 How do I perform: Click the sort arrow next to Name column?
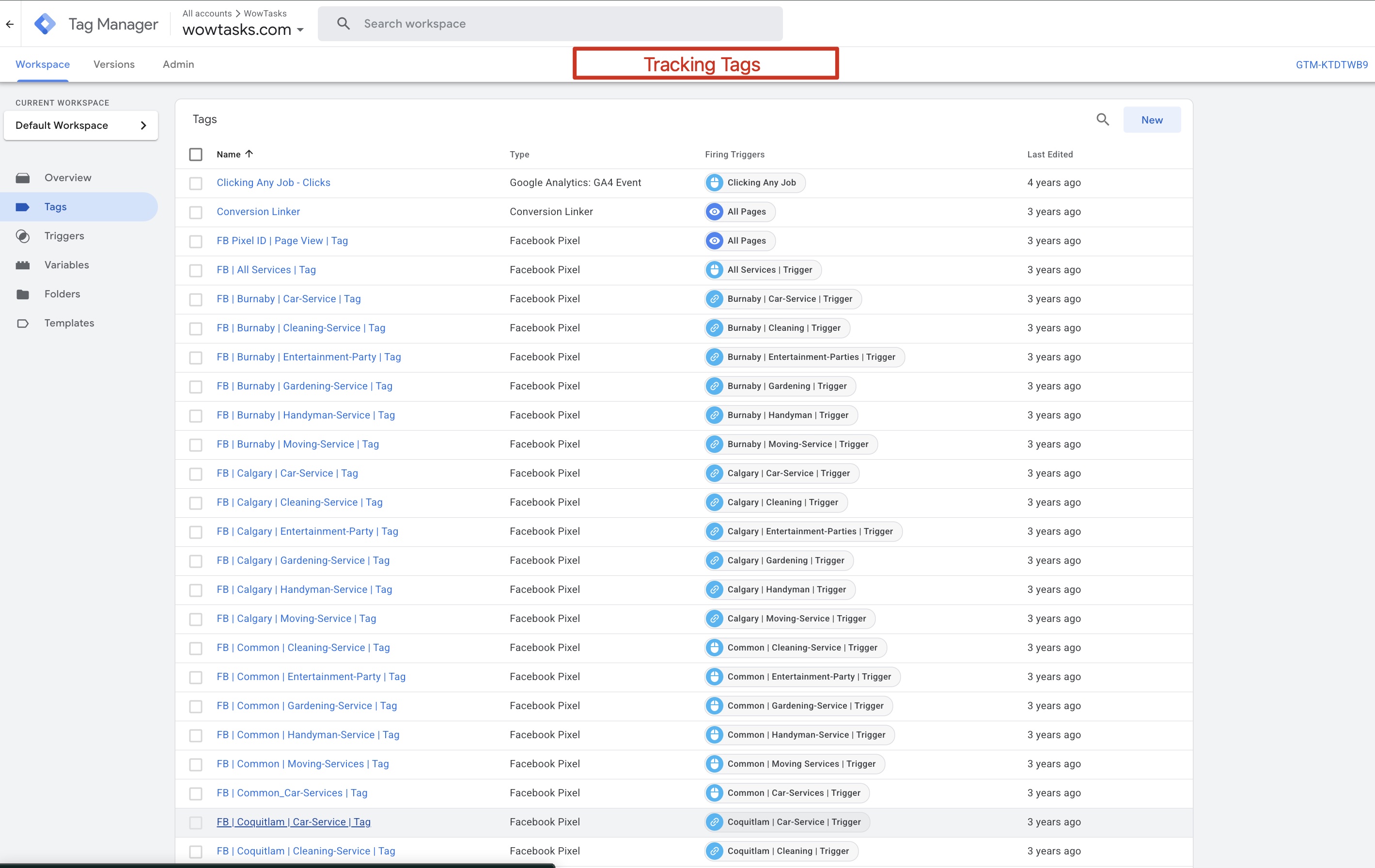pyautogui.click(x=249, y=154)
